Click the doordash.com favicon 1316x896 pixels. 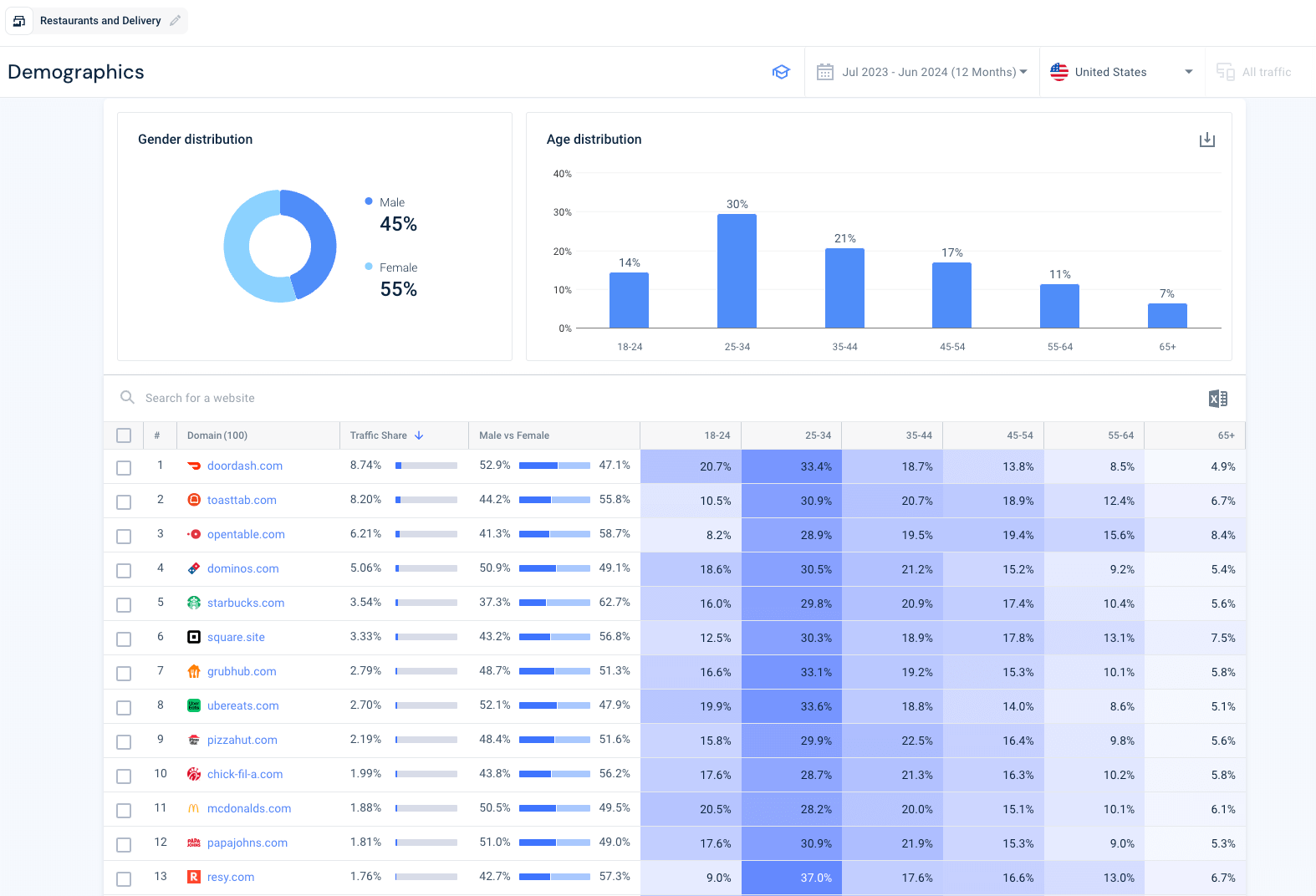click(x=194, y=466)
